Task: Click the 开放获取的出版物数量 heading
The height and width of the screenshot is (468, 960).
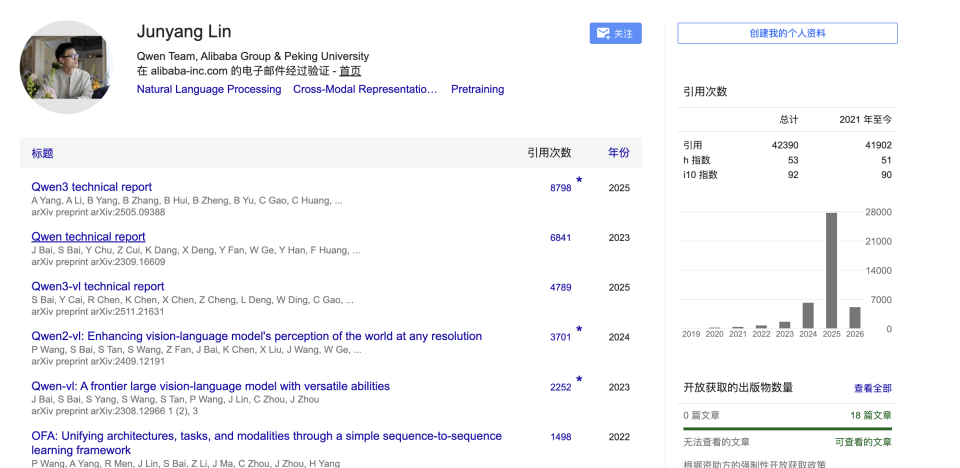Action: tap(738, 388)
